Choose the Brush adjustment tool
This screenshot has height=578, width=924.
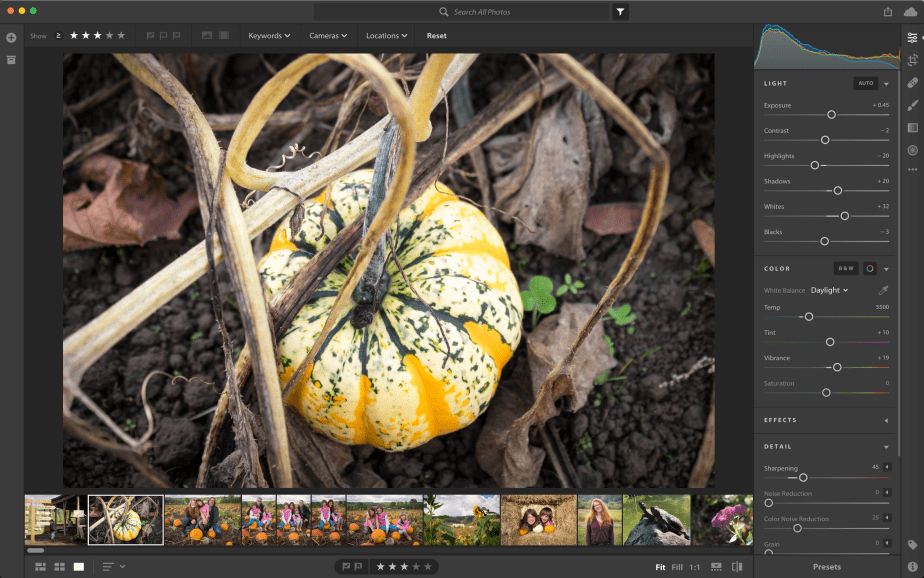point(912,105)
